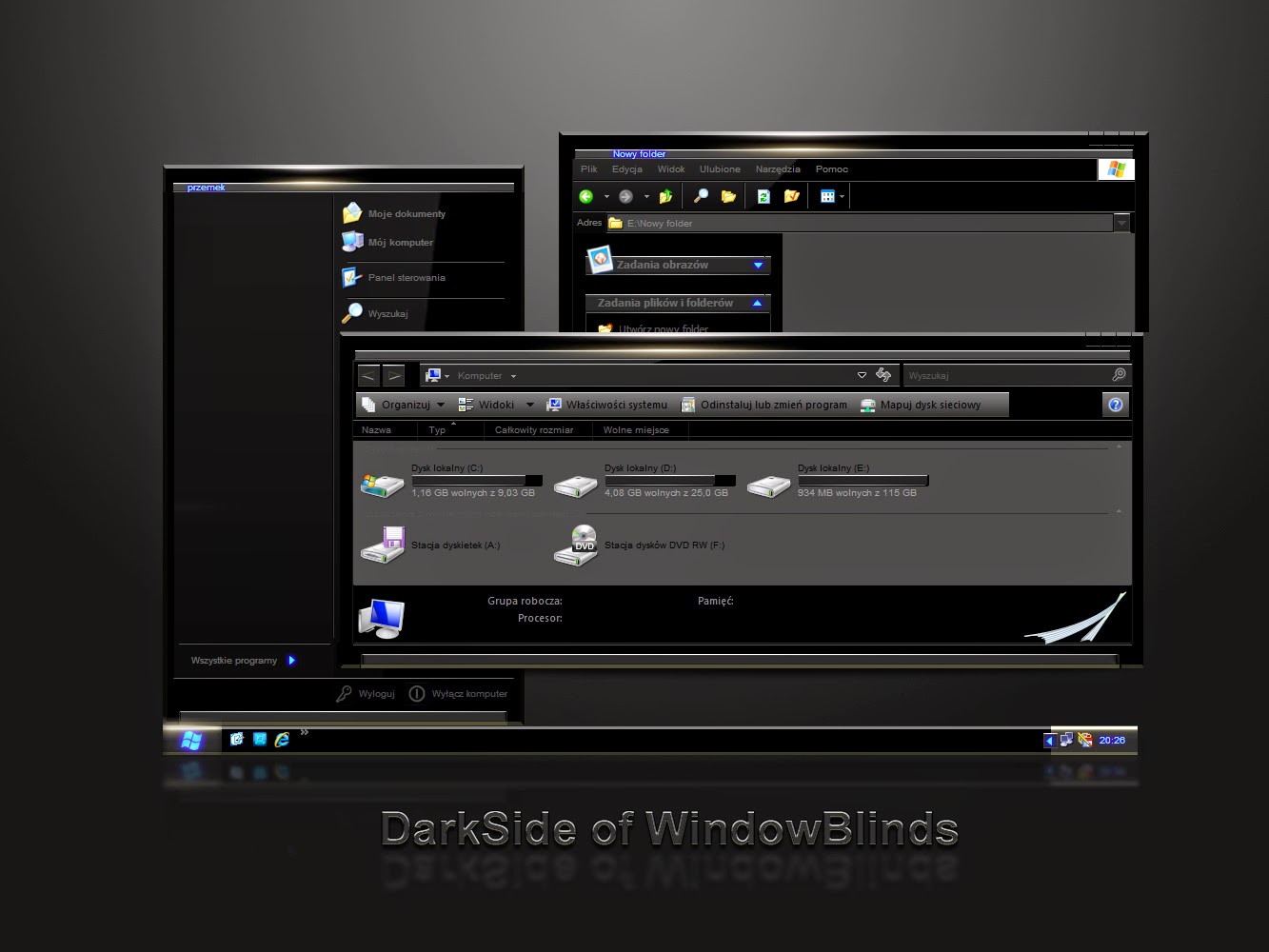Select the Dysk lokalny (E:) drive
Screen dimensions: 1269x952
pos(838,484)
